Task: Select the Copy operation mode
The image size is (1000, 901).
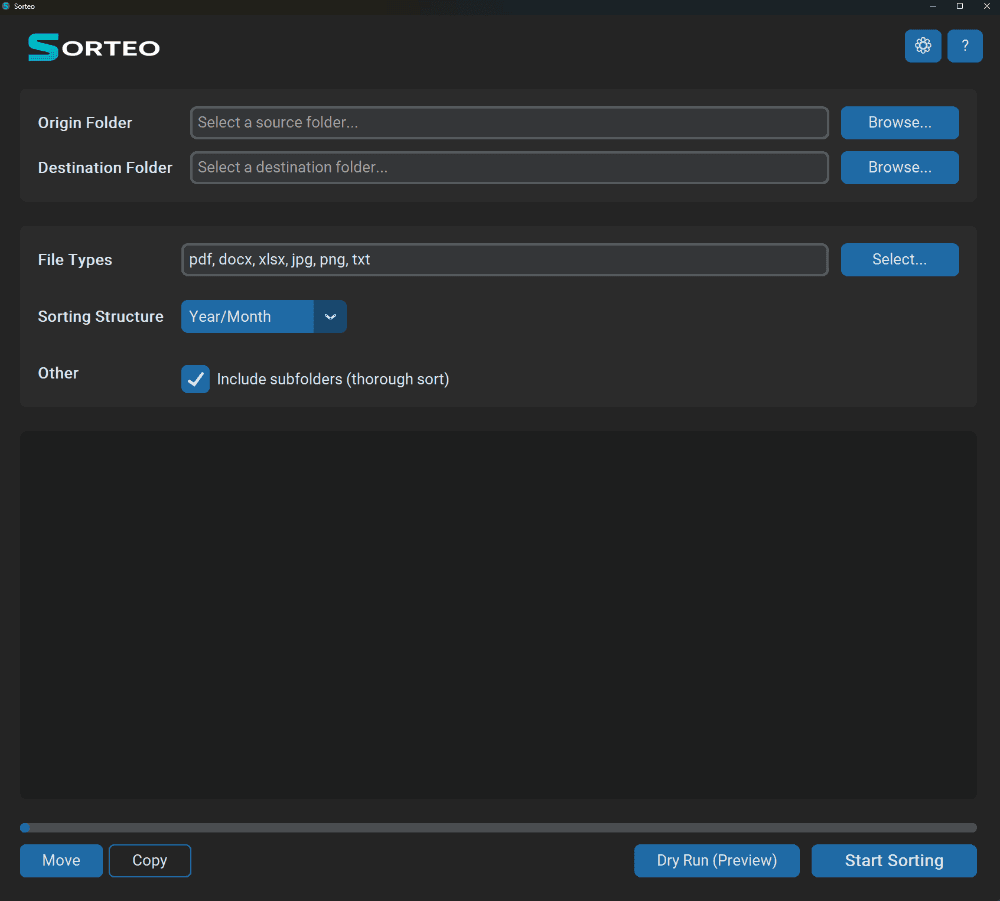Action: pyautogui.click(x=149, y=860)
